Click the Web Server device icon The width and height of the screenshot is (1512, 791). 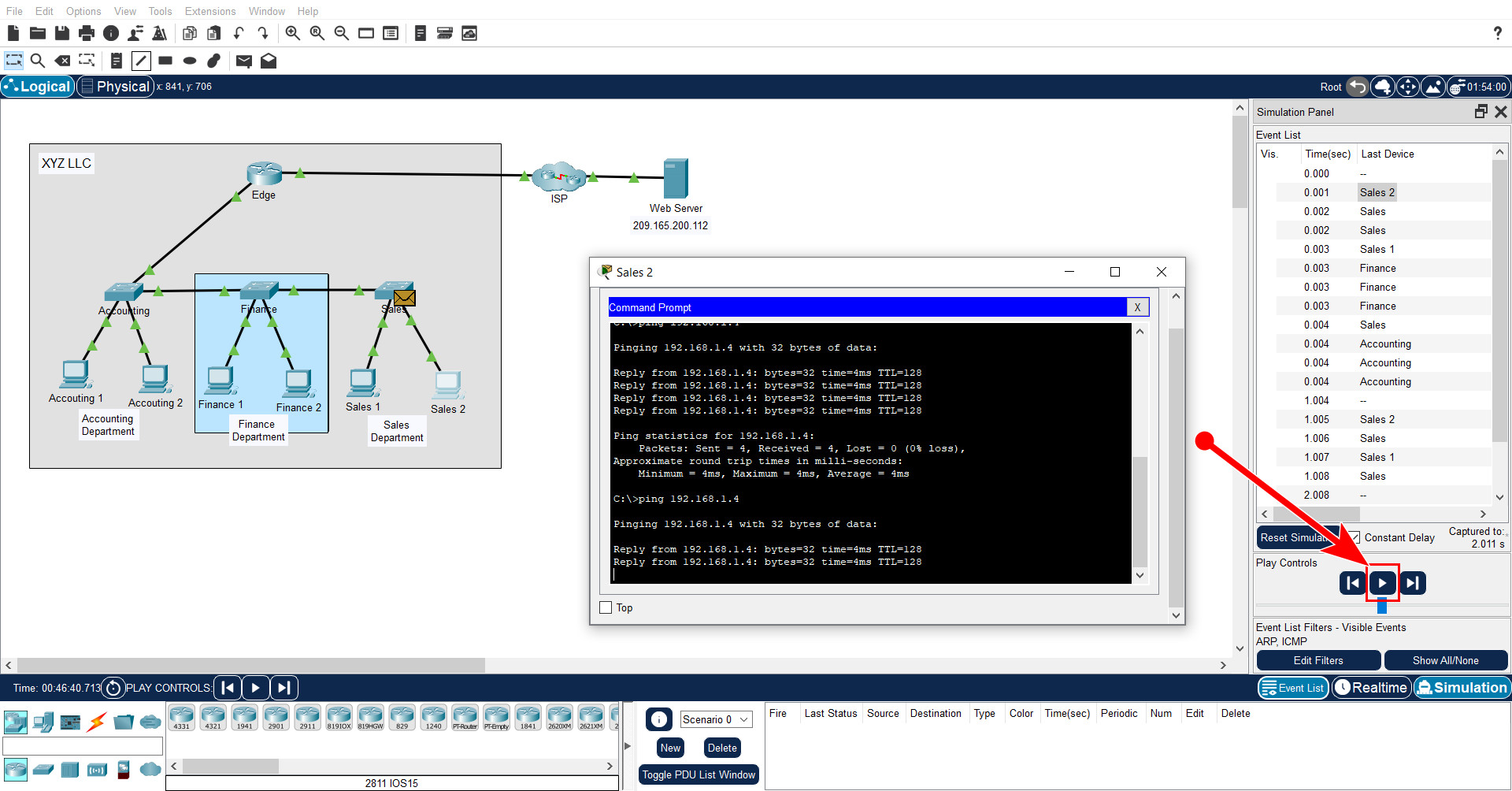(676, 178)
